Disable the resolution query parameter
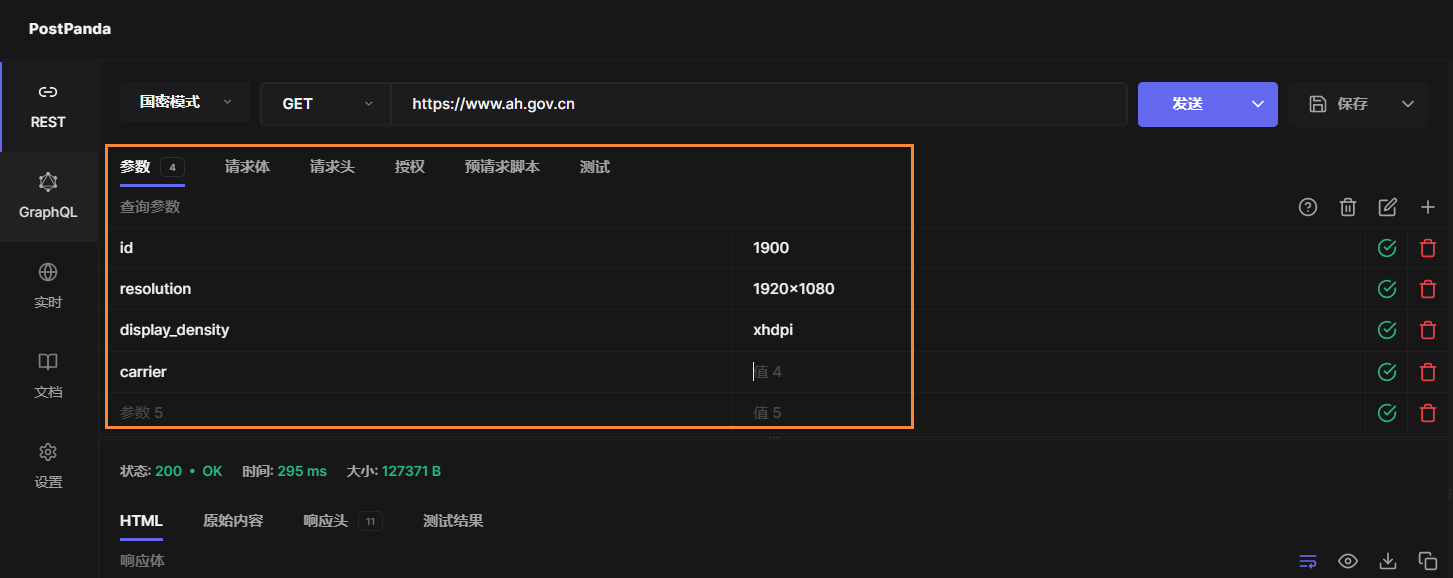Viewport: 1453px width, 578px height. click(1386, 288)
